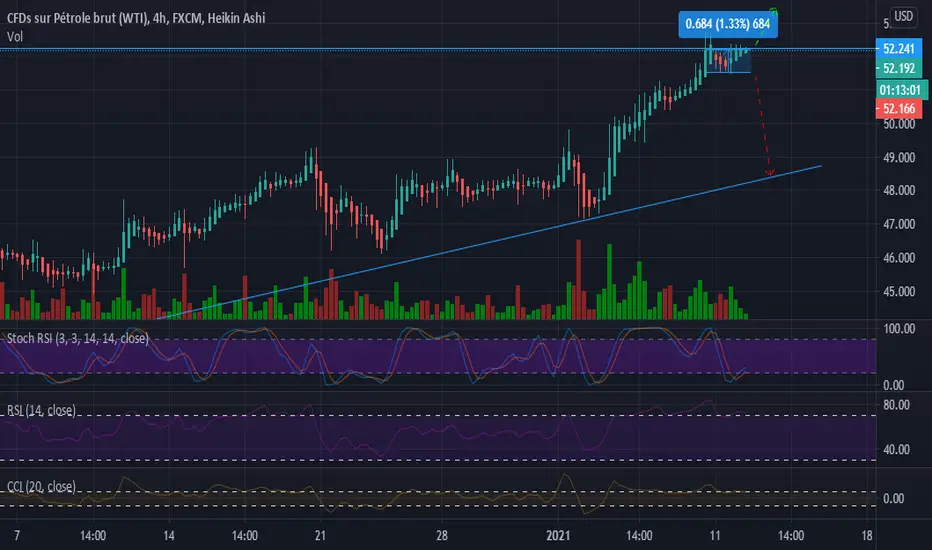Click the 01:13:01 countdown label
Screen dimensions: 932x550
[900, 90]
